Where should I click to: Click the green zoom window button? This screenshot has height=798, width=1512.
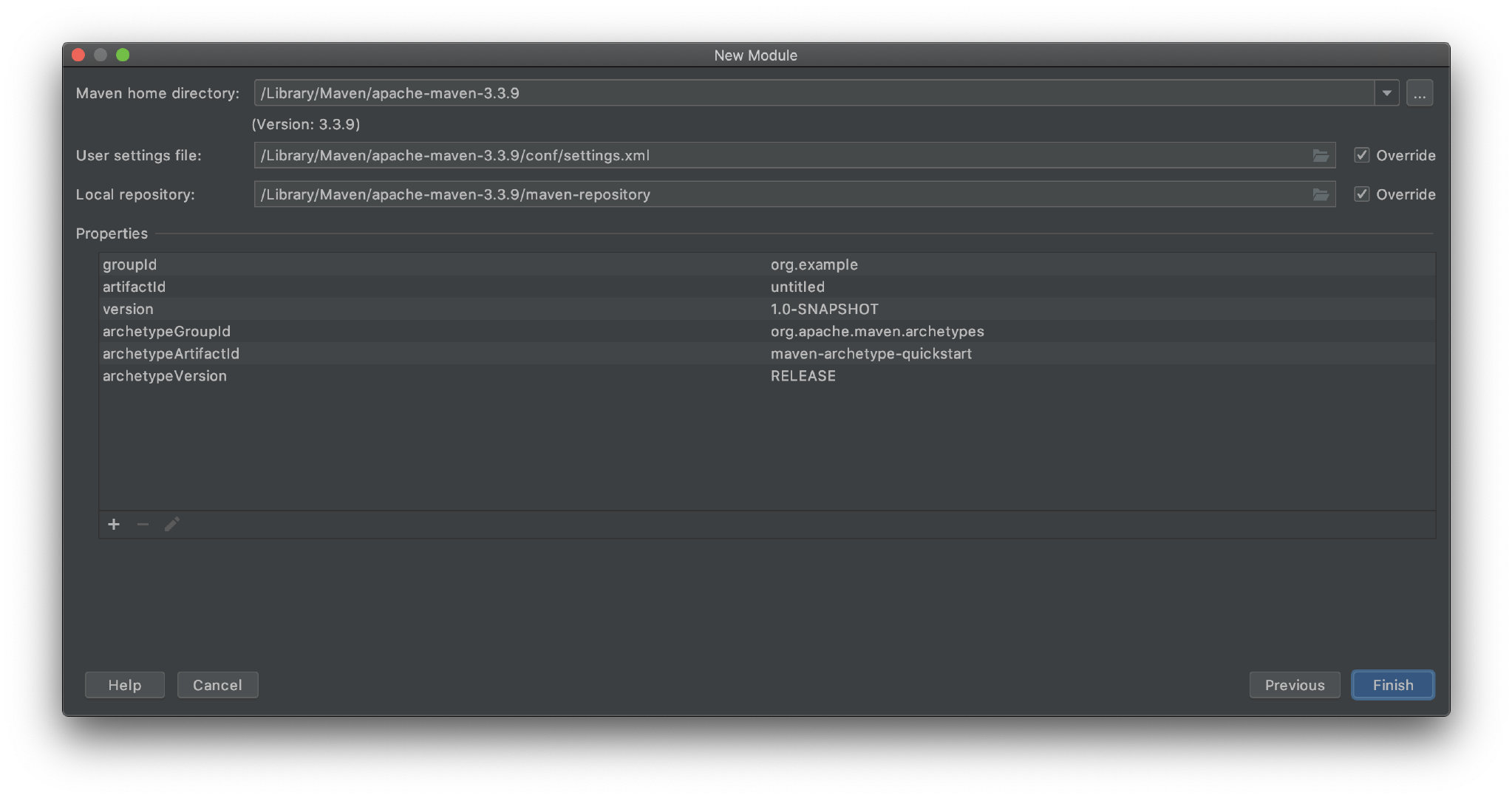(x=123, y=55)
